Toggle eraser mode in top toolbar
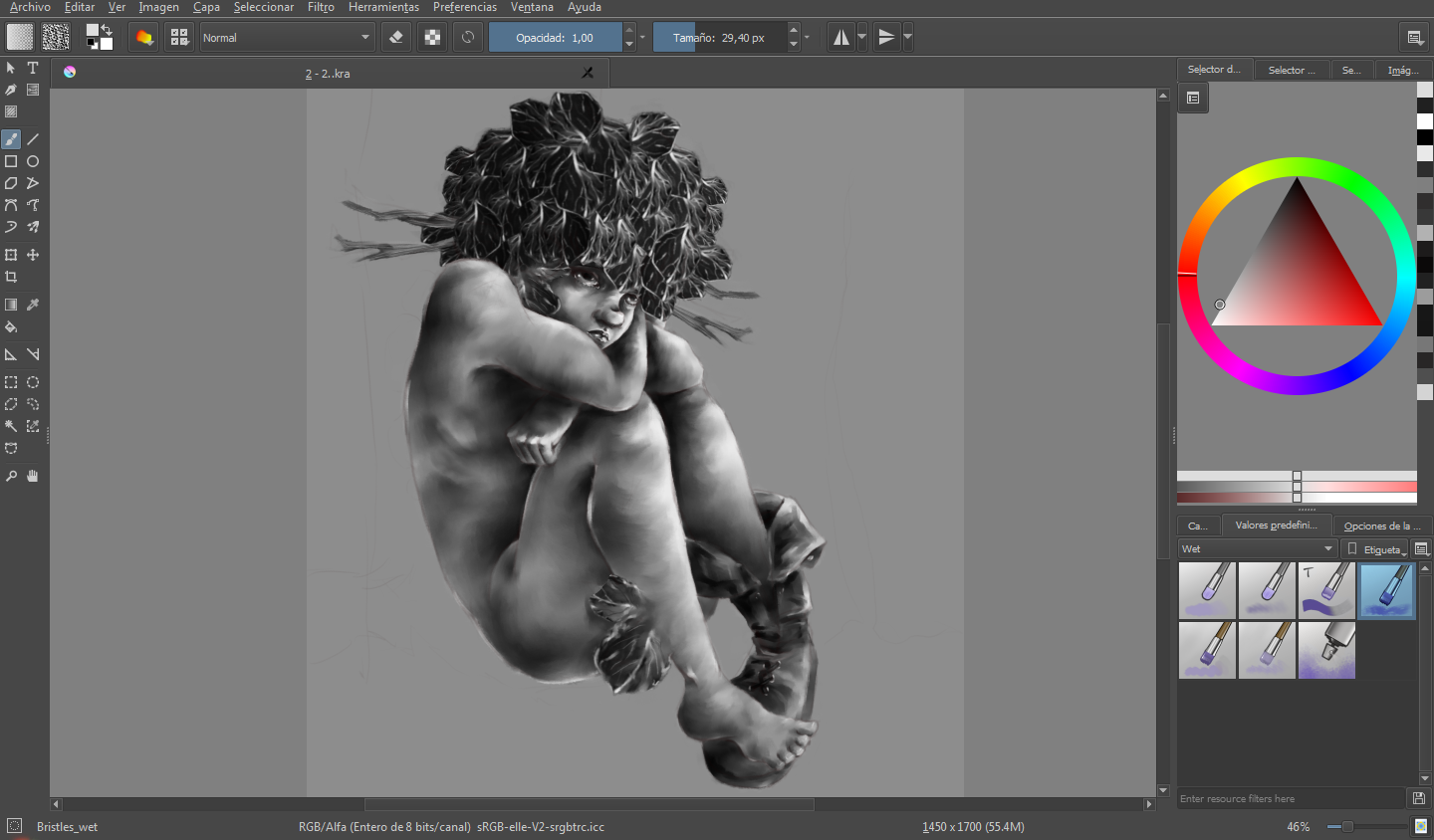1434x840 pixels. [396, 38]
